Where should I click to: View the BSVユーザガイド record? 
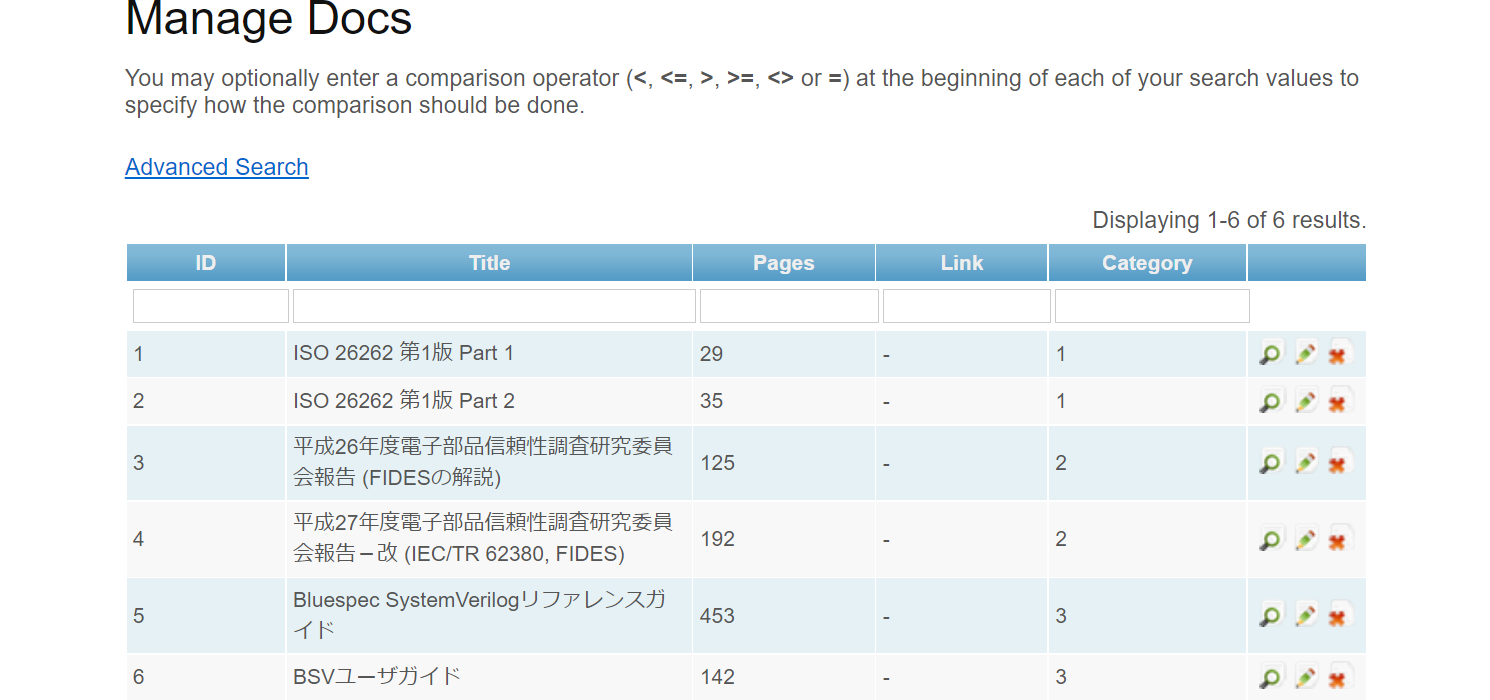click(x=1270, y=678)
